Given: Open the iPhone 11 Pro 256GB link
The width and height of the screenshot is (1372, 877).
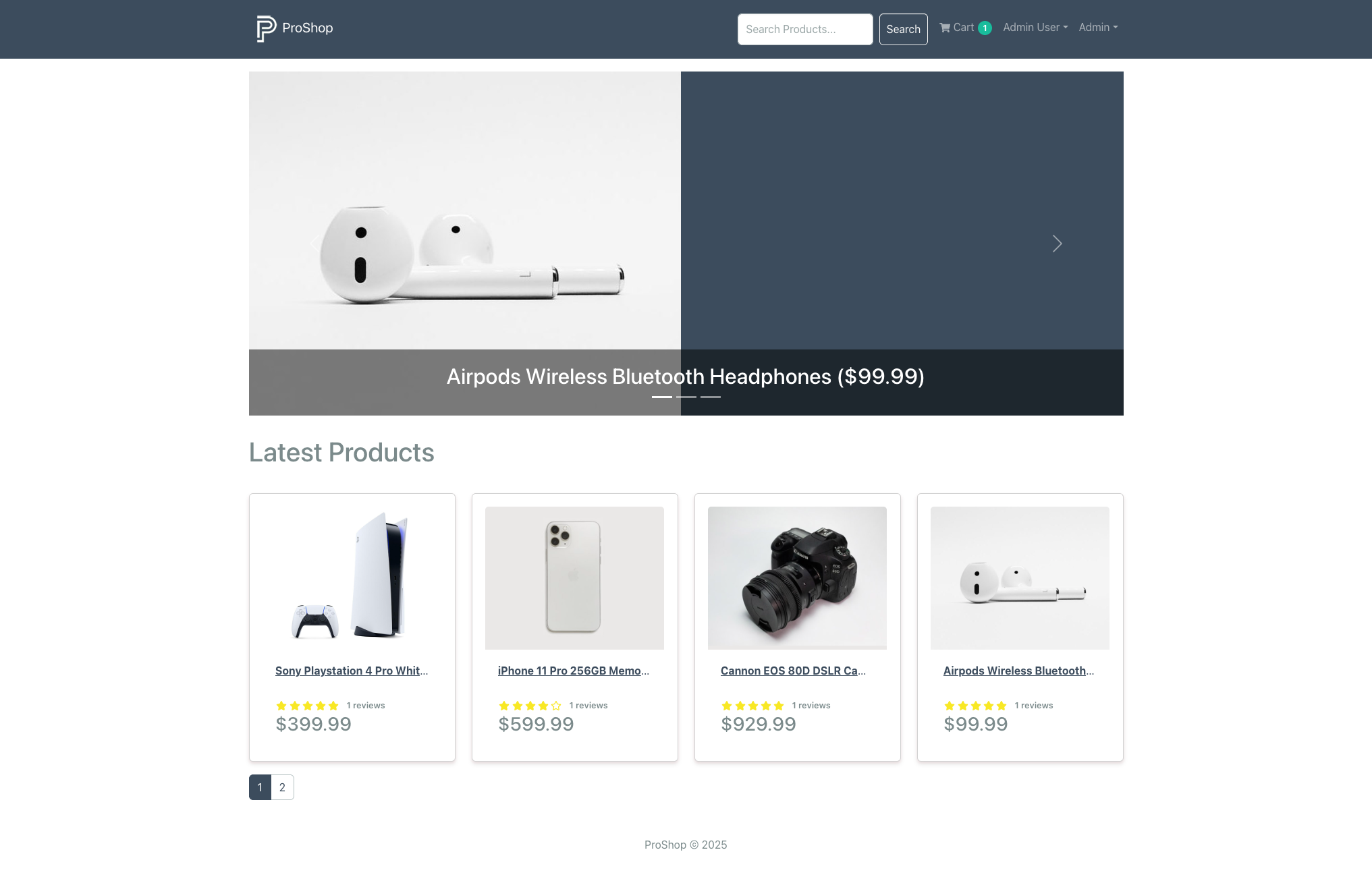Looking at the screenshot, I should 574,671.
